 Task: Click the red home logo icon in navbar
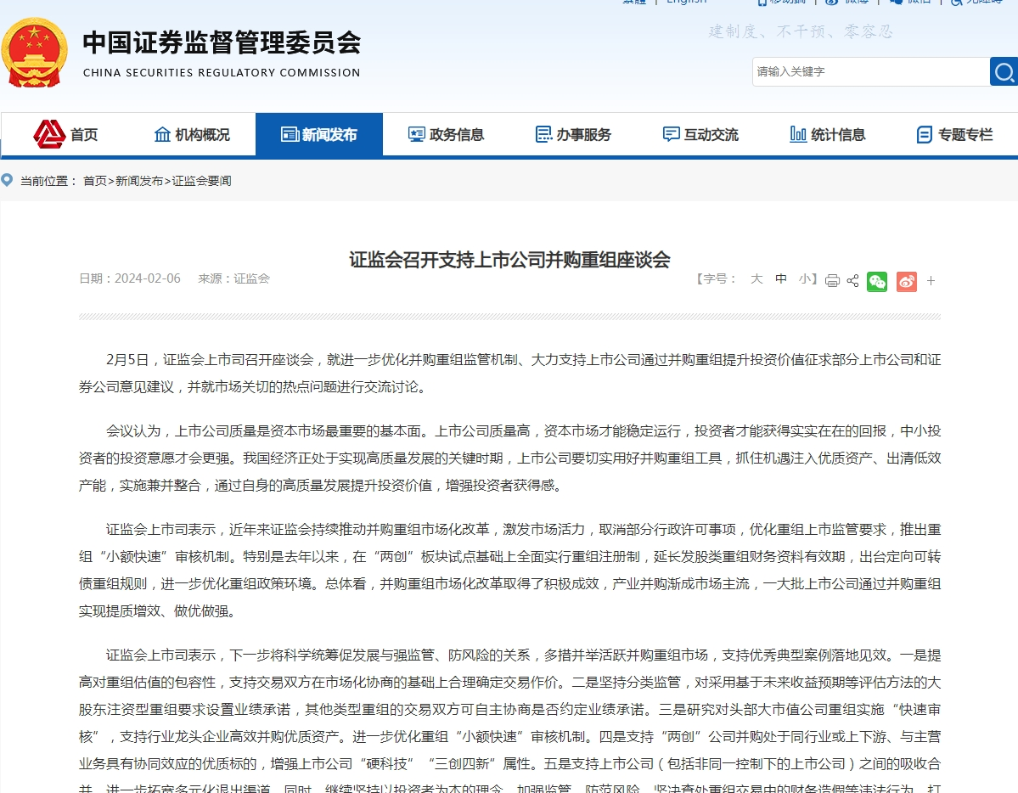[x=49, y=134]
